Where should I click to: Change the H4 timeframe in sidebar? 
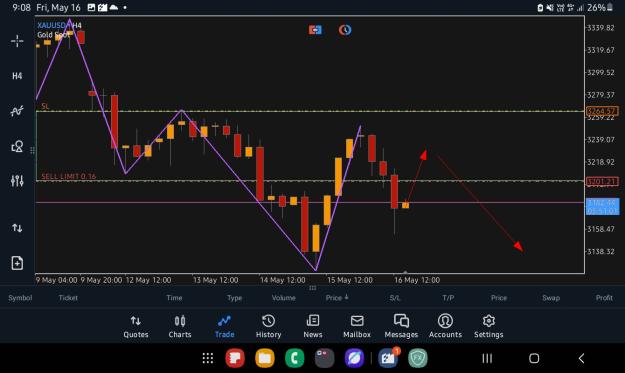pos(17,76)
